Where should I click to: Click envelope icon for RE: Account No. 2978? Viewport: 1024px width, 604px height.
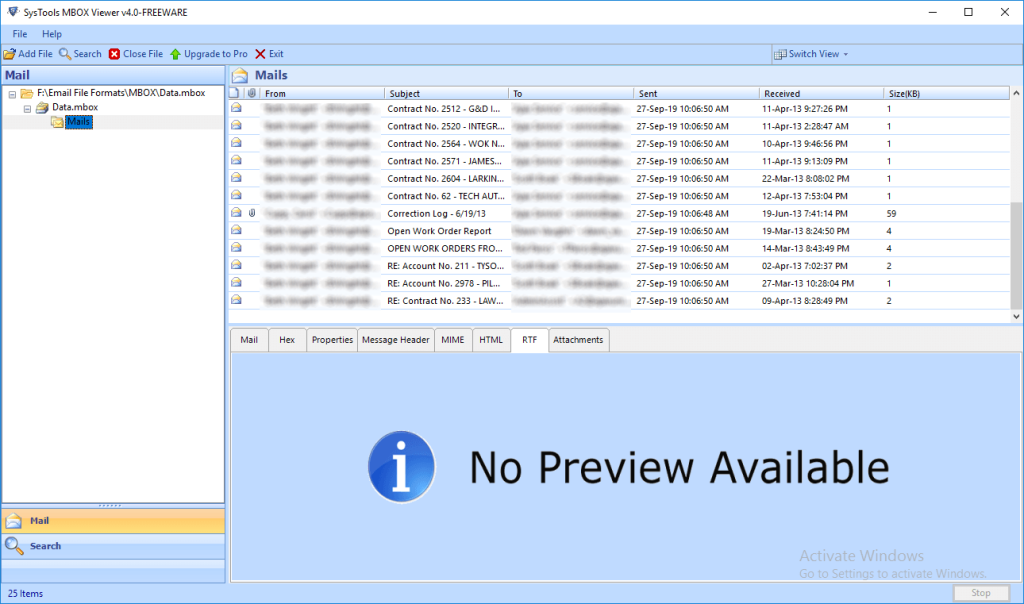(236, 283)
